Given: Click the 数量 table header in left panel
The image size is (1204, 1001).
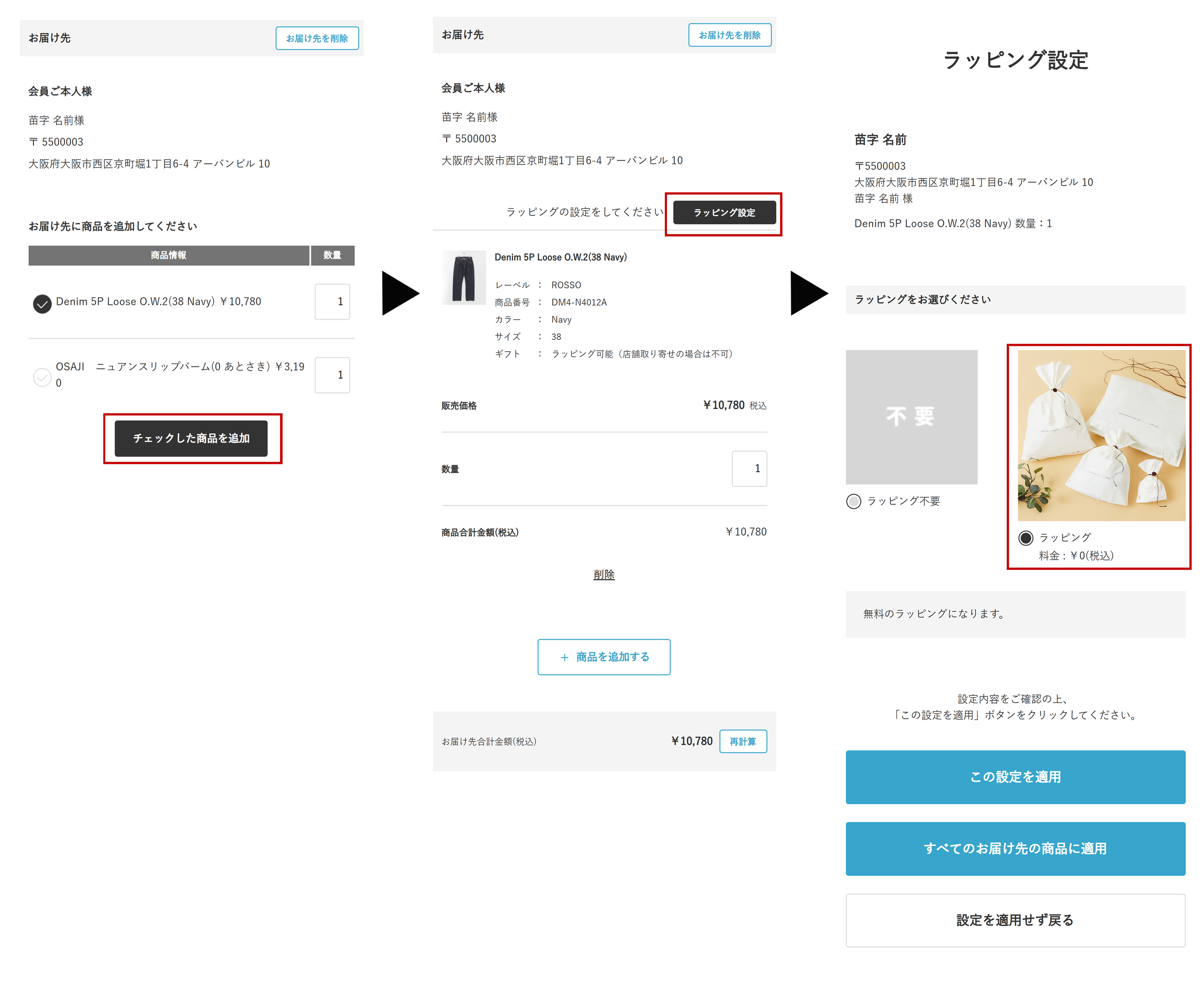Looking at the screenshot, I should click(x=332, y=255).
